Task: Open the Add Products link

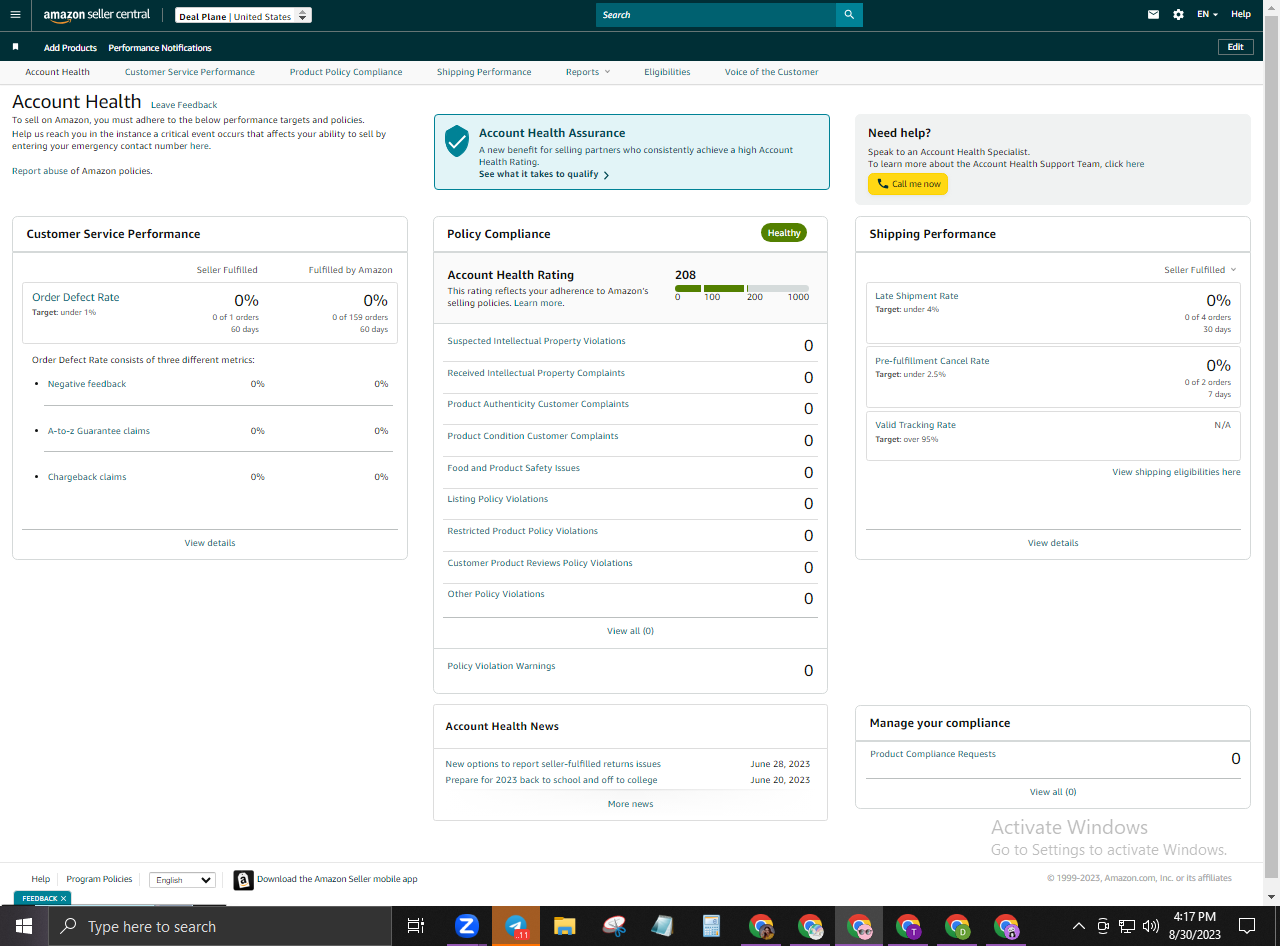Action: pyautogui.click(x=70, y=48)
